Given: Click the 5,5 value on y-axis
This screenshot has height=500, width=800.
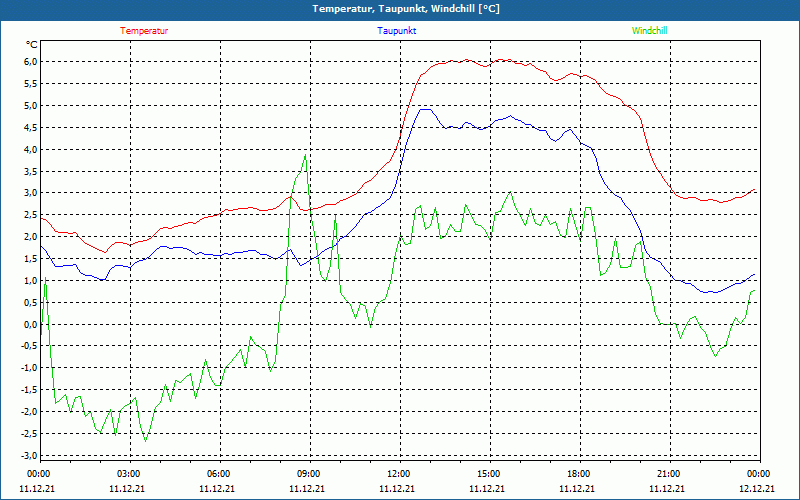Looking at the screenshot, I should [x=31, y=84].
